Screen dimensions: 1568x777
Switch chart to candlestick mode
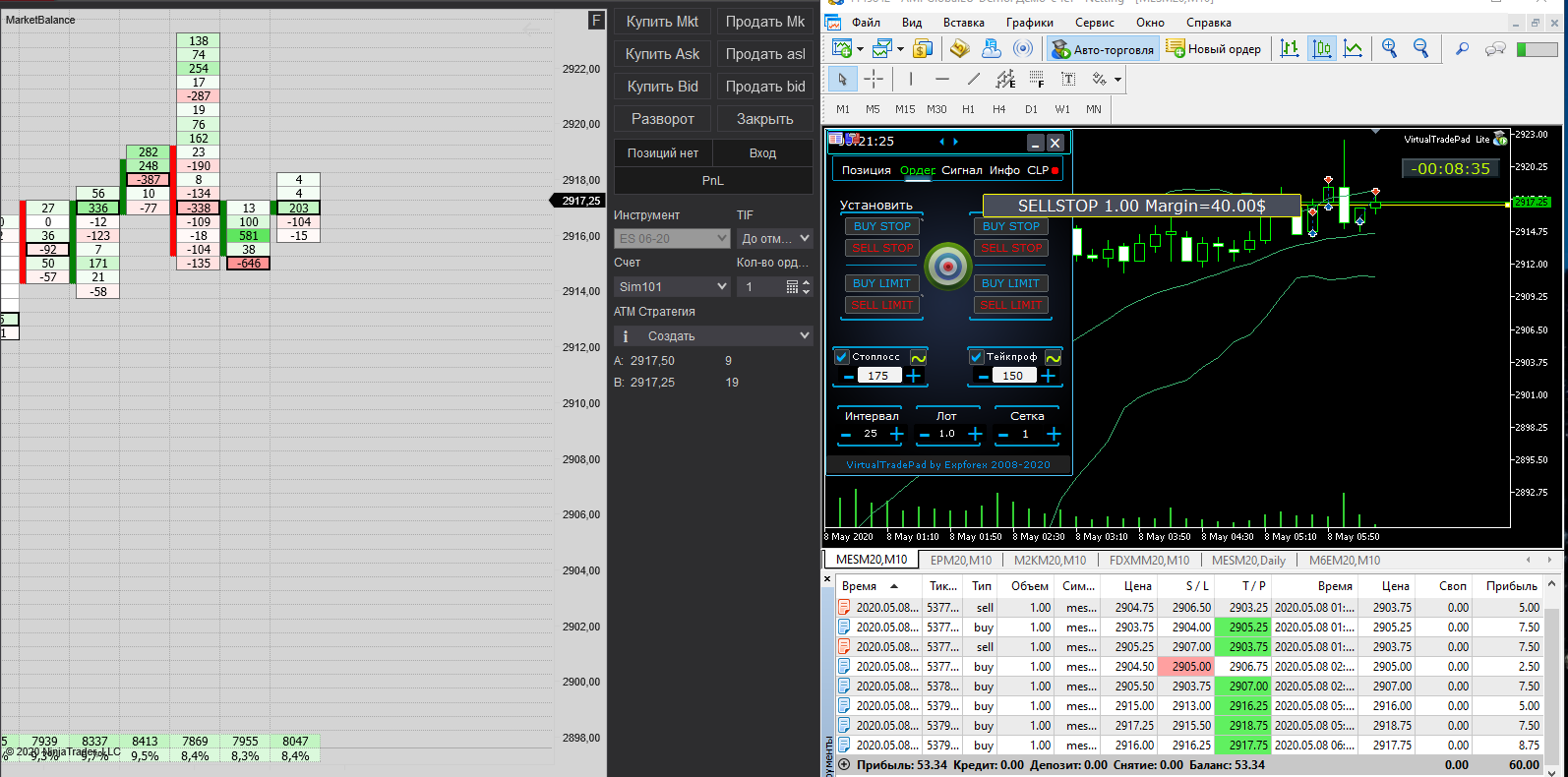(x=1322, y=48)
